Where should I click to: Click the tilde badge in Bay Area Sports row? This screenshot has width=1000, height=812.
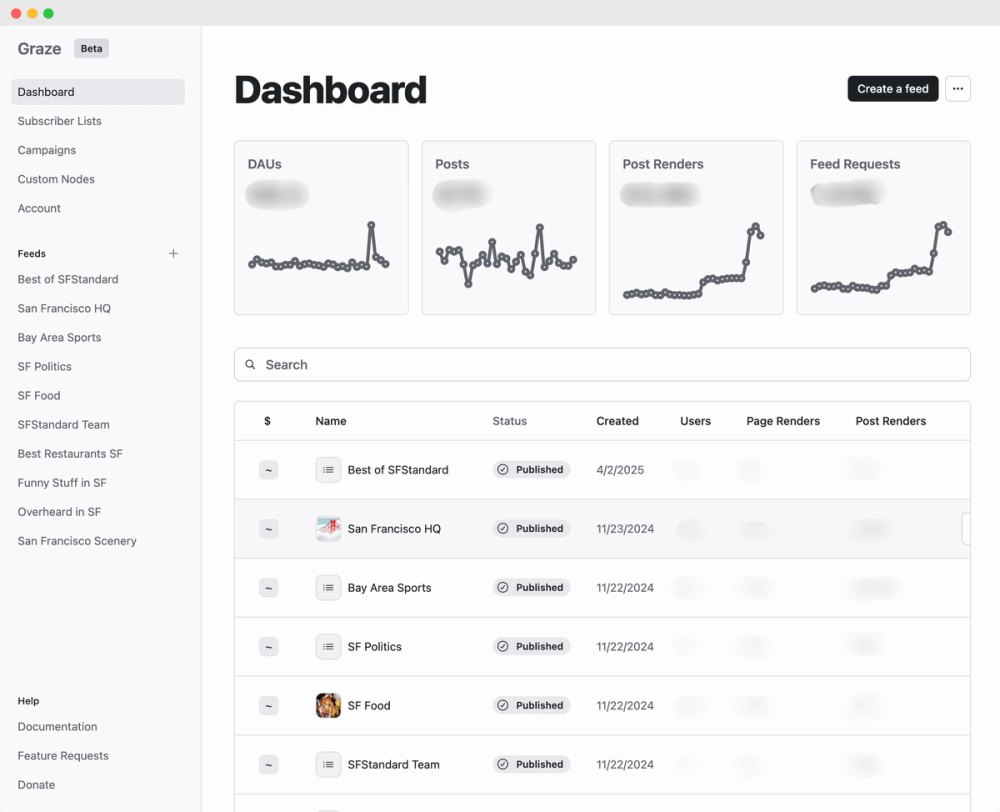click(268, 587)
